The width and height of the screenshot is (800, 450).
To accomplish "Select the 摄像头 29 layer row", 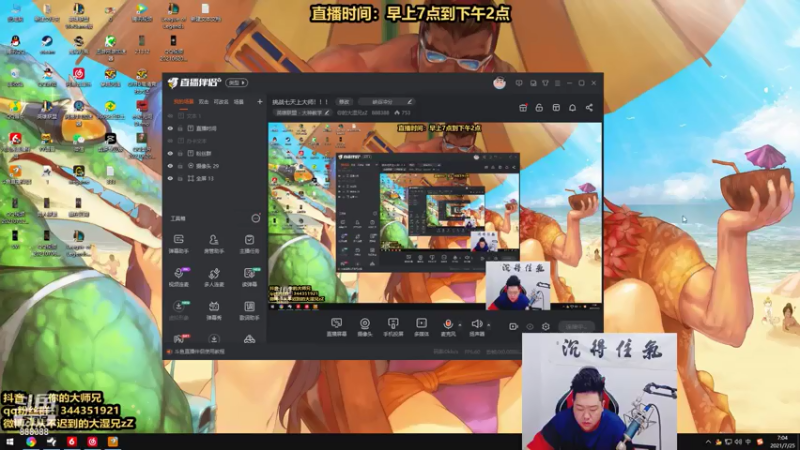I will 214,166.
